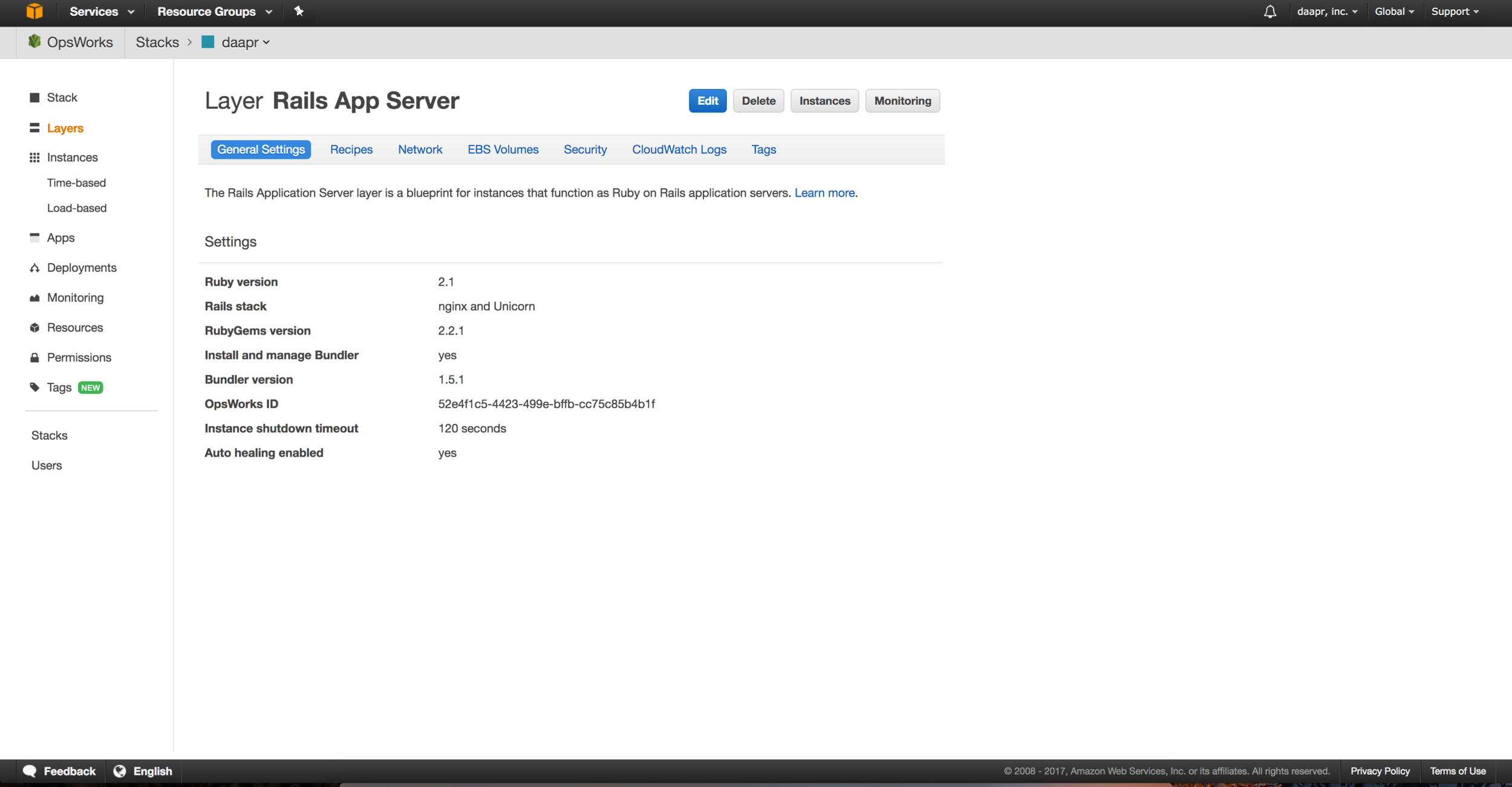Go to Stacks list in sidebar bottom
The height and width of the screenshot is (787, 1512).
50,436
